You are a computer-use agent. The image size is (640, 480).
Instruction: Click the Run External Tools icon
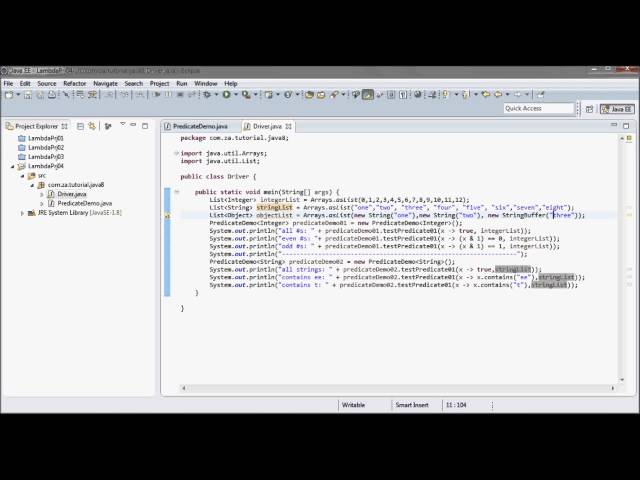point(246,95)
